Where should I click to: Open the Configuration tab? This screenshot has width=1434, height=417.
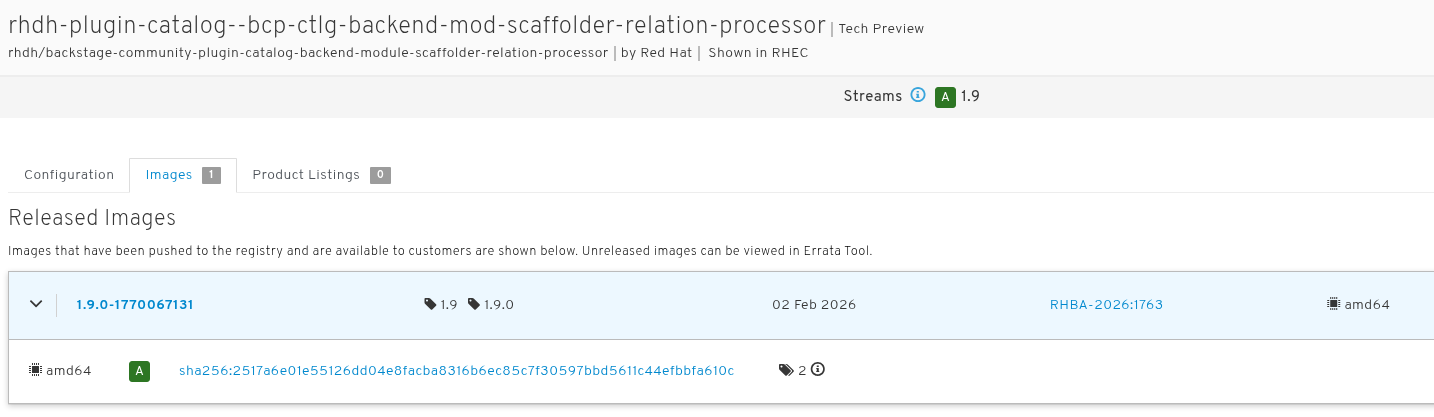click(69, 175)
